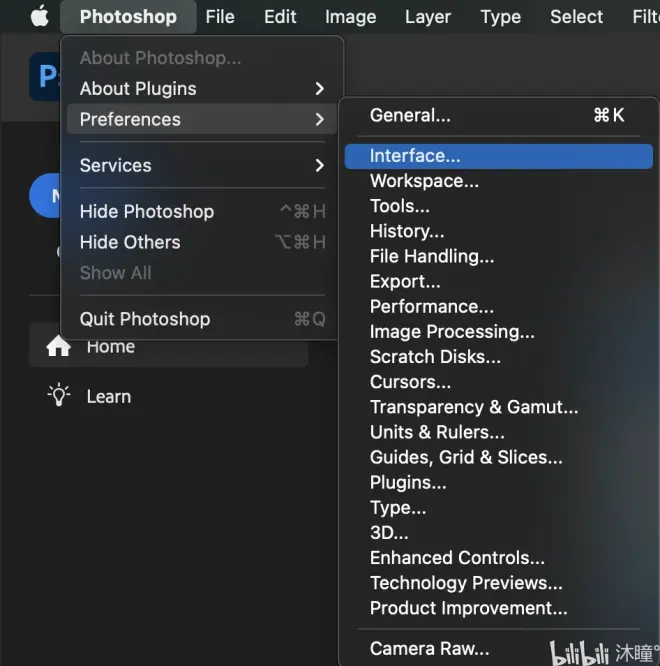Open Export preferences
660x666 pixels.
499,281
